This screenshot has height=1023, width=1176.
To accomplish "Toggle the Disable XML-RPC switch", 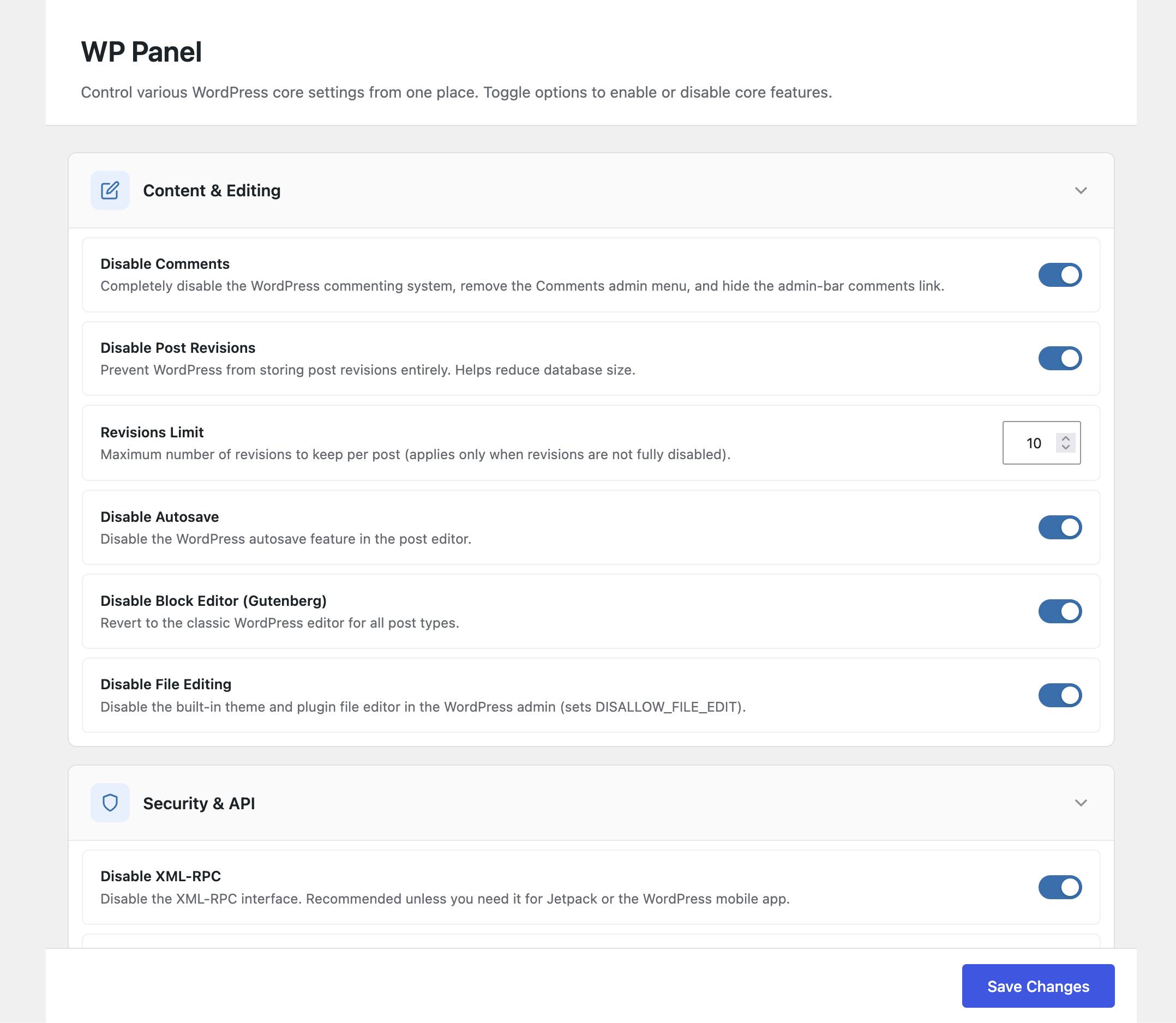I will click(1059, 887).
